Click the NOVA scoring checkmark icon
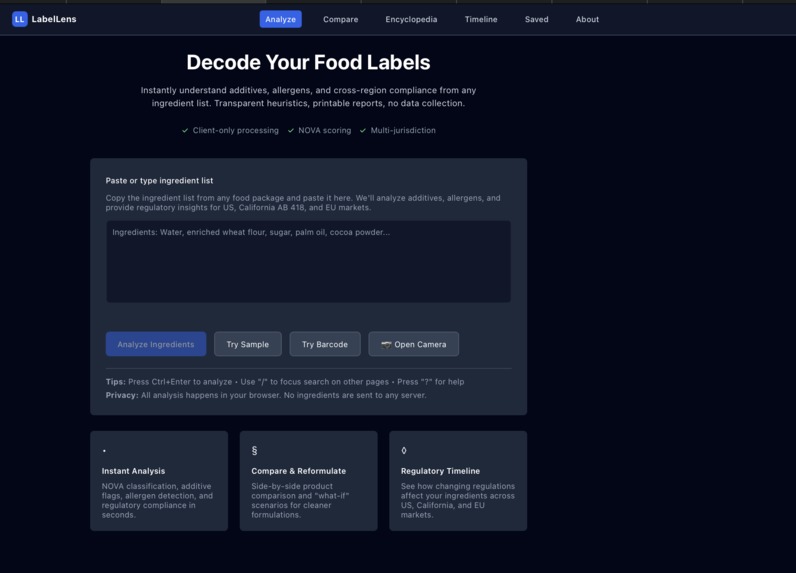Screen dimensions: 796x573 coord(291,130)
